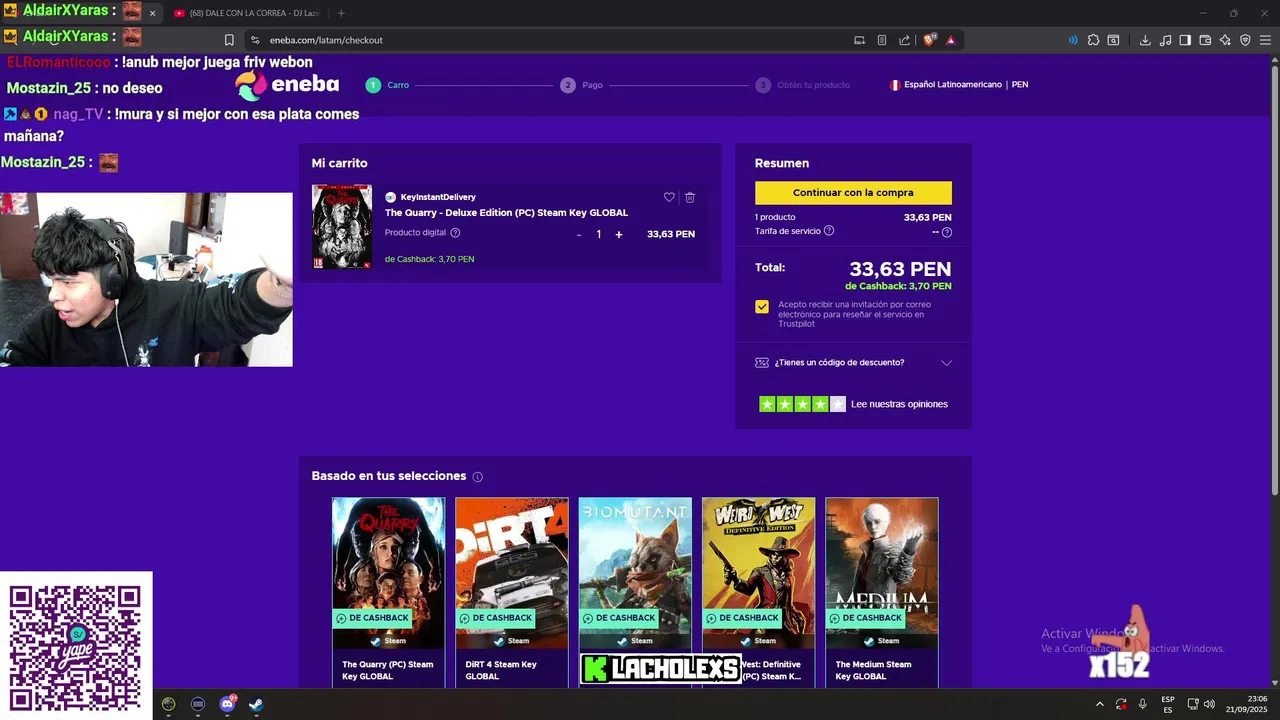Open the browser extensions puzzle icon
This screenshot has width=1280, height=720.
click(x=1093, y=40)
